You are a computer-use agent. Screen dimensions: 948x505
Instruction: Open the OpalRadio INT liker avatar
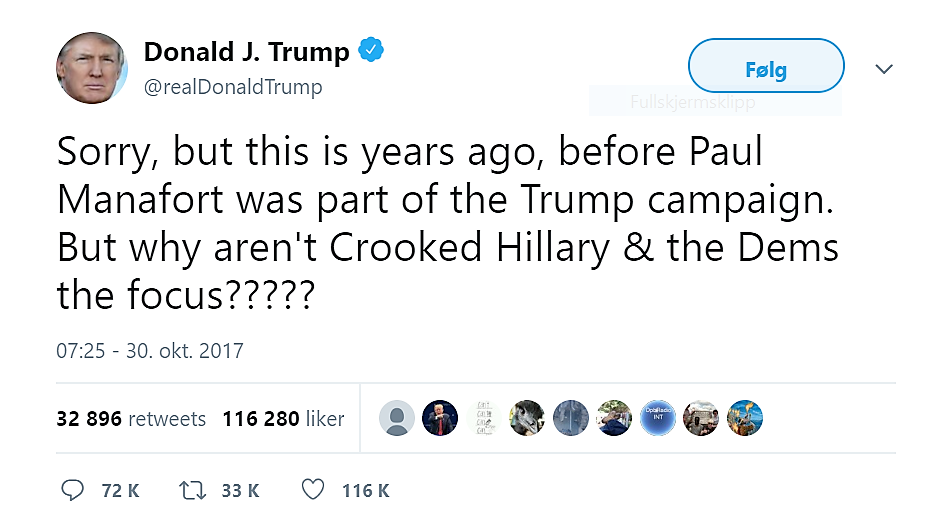[656, 418]
